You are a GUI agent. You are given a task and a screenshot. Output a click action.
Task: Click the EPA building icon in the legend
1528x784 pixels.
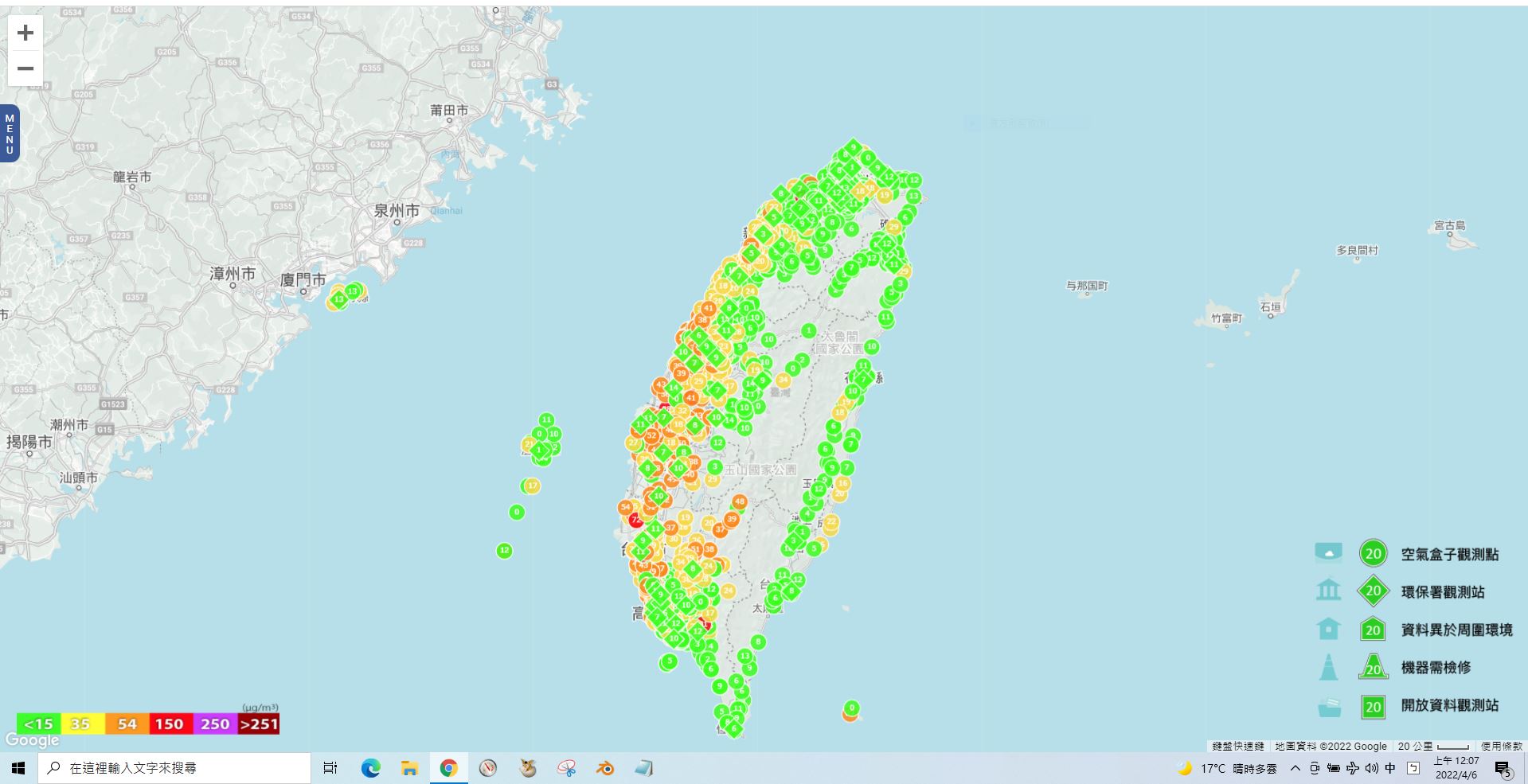1328,591
